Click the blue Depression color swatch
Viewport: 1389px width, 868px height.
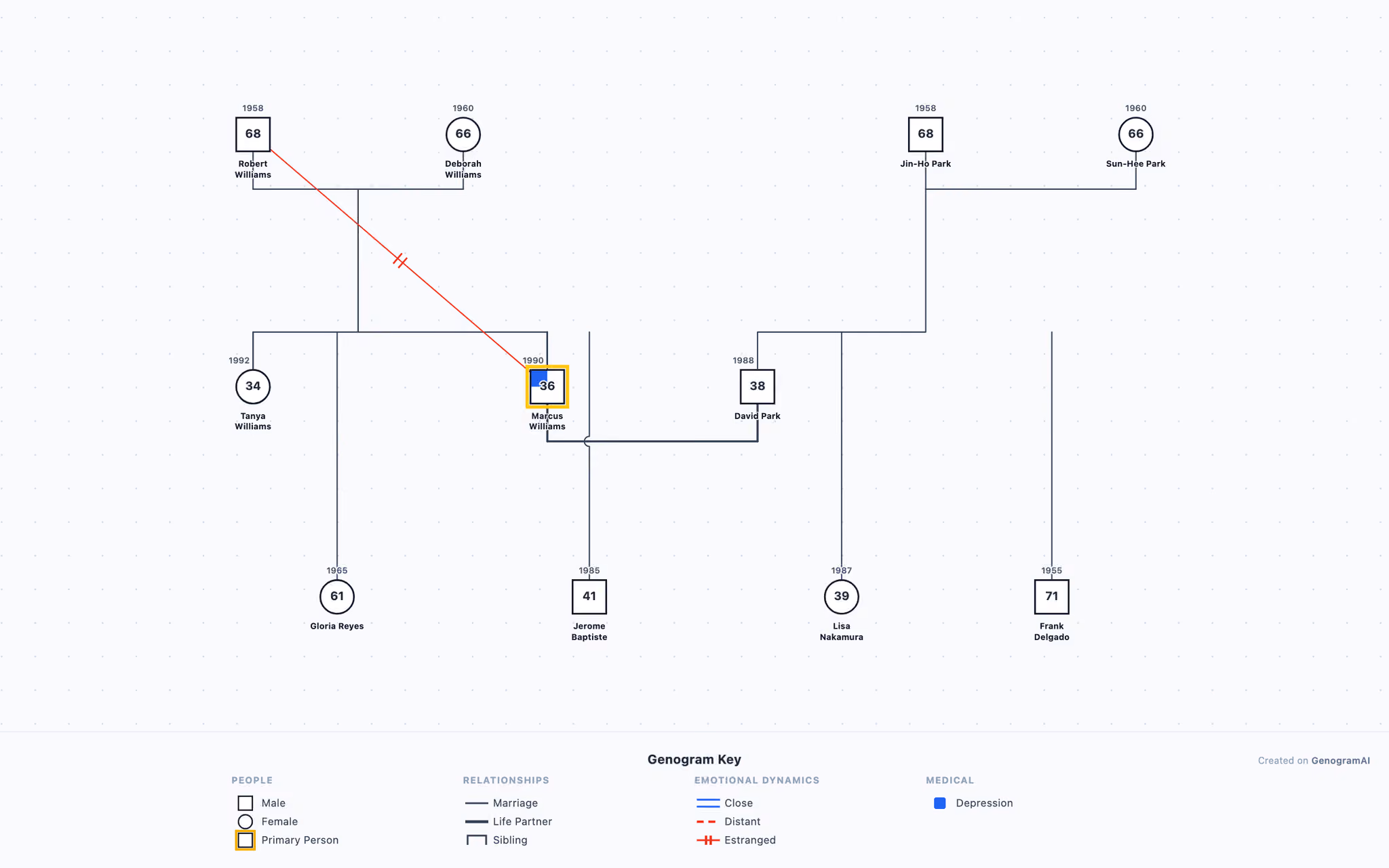point(940,803)
